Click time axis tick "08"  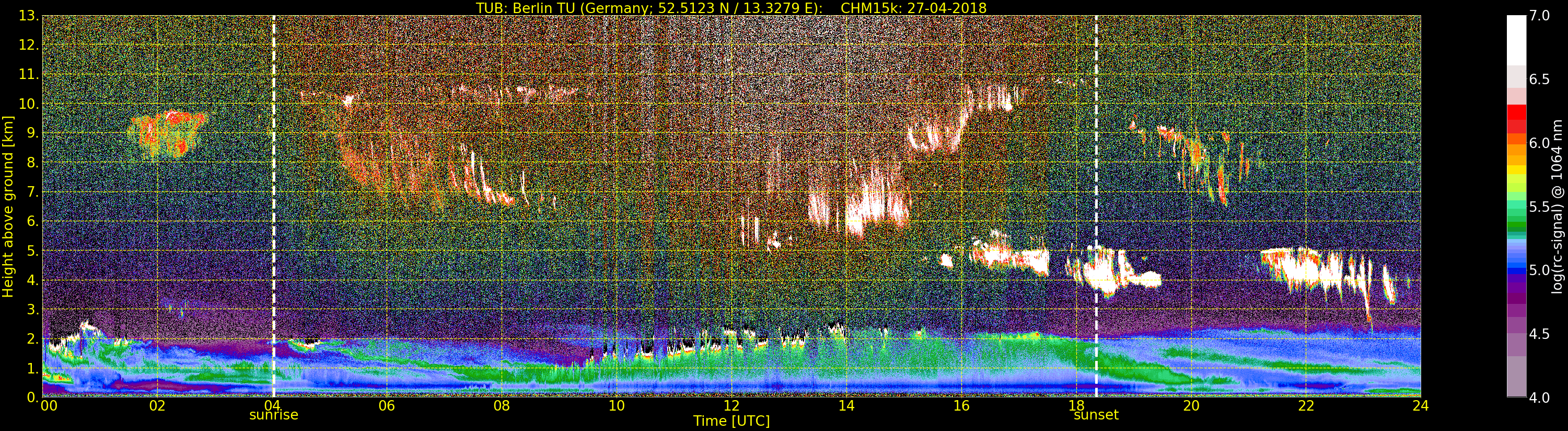pyautogui.click(x=502, y=405)
